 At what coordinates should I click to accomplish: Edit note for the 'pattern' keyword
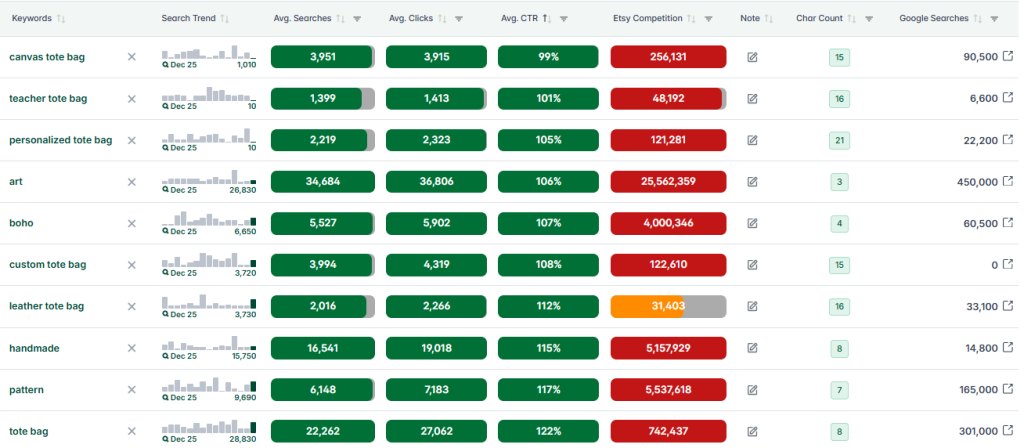(752, 390)
